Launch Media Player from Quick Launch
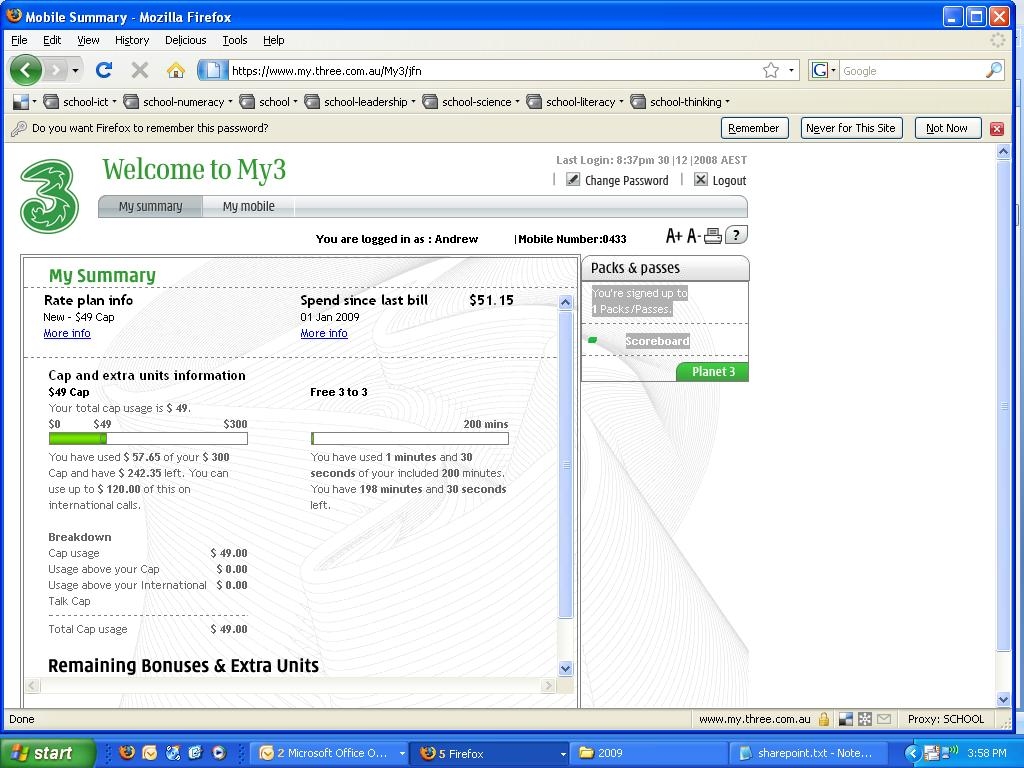 click(x=219, y=752)
